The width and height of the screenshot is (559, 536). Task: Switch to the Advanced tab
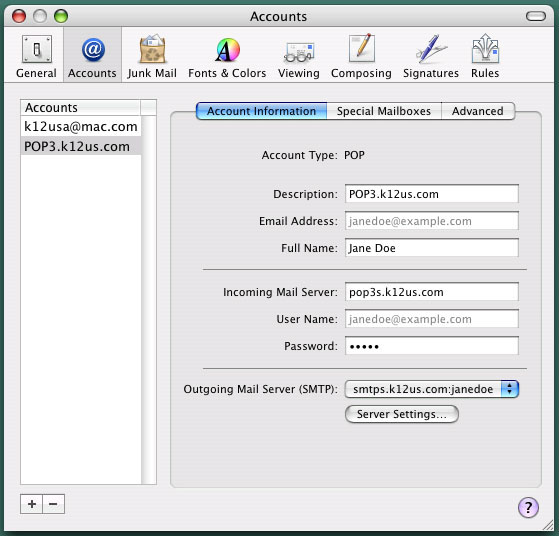coord(478,111)
